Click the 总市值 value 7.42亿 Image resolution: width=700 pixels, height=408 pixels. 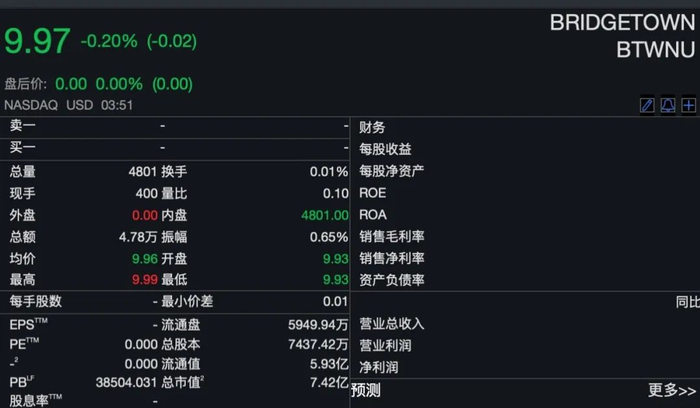coord(329,383)
